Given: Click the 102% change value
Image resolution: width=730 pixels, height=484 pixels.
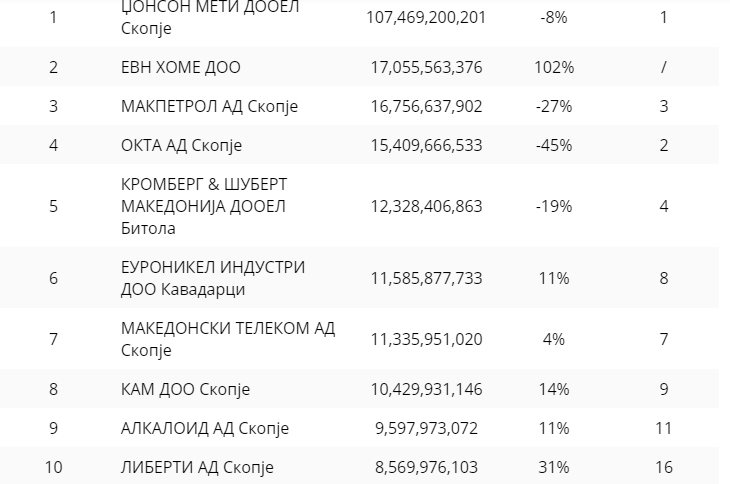Looking at the screenshot, I should point(553,68).
